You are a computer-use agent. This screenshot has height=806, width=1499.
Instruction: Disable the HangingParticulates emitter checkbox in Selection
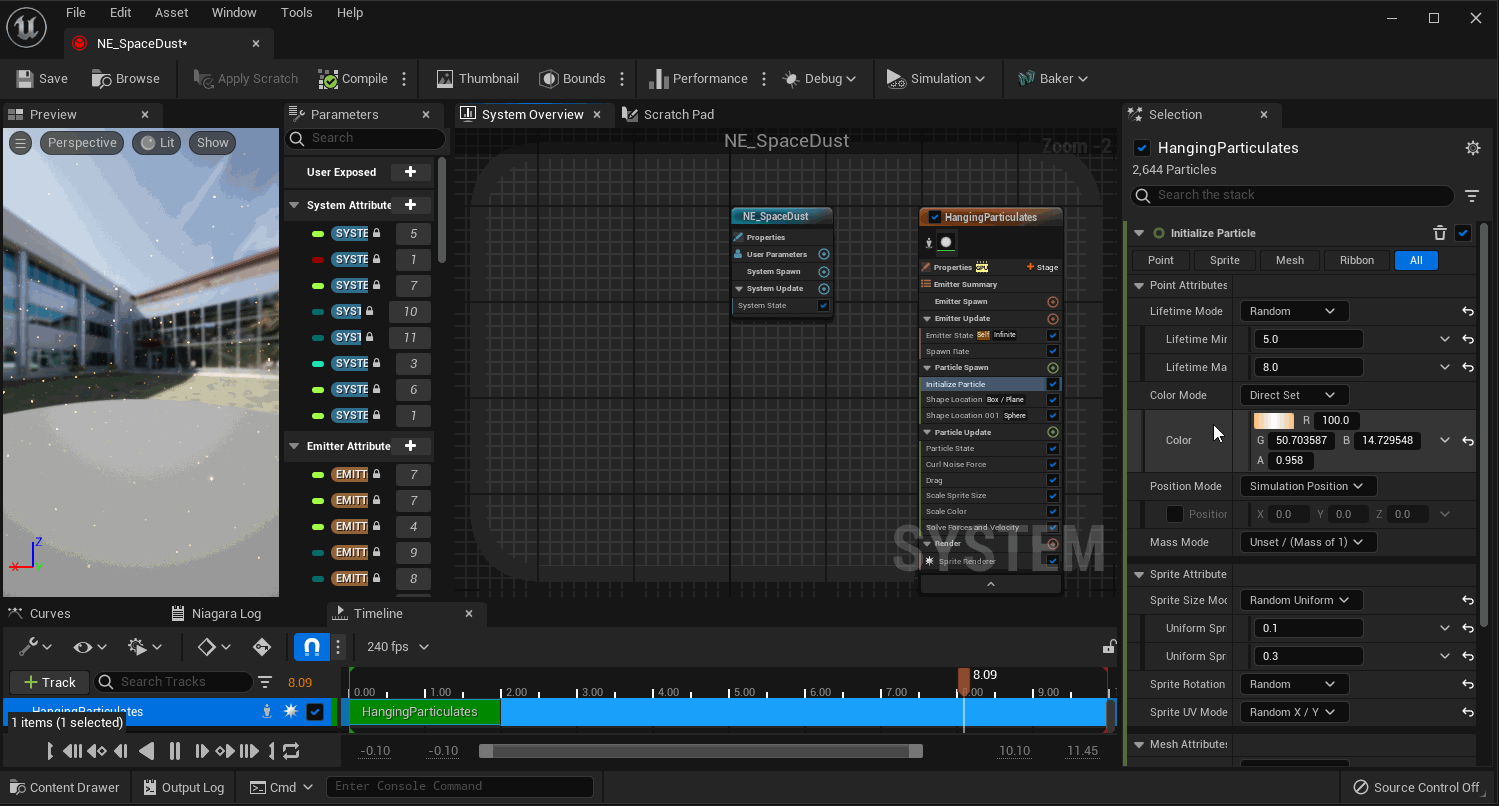point(1142,148)
